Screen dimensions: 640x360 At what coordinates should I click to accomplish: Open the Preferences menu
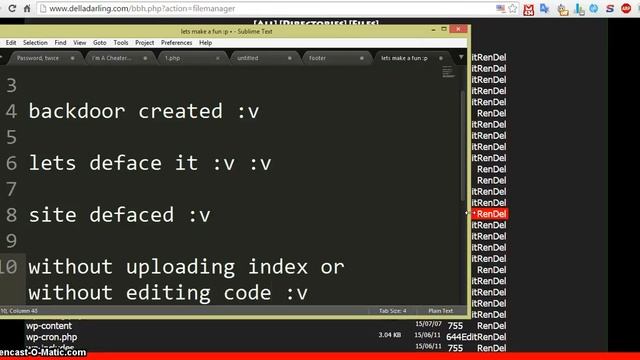176,42
